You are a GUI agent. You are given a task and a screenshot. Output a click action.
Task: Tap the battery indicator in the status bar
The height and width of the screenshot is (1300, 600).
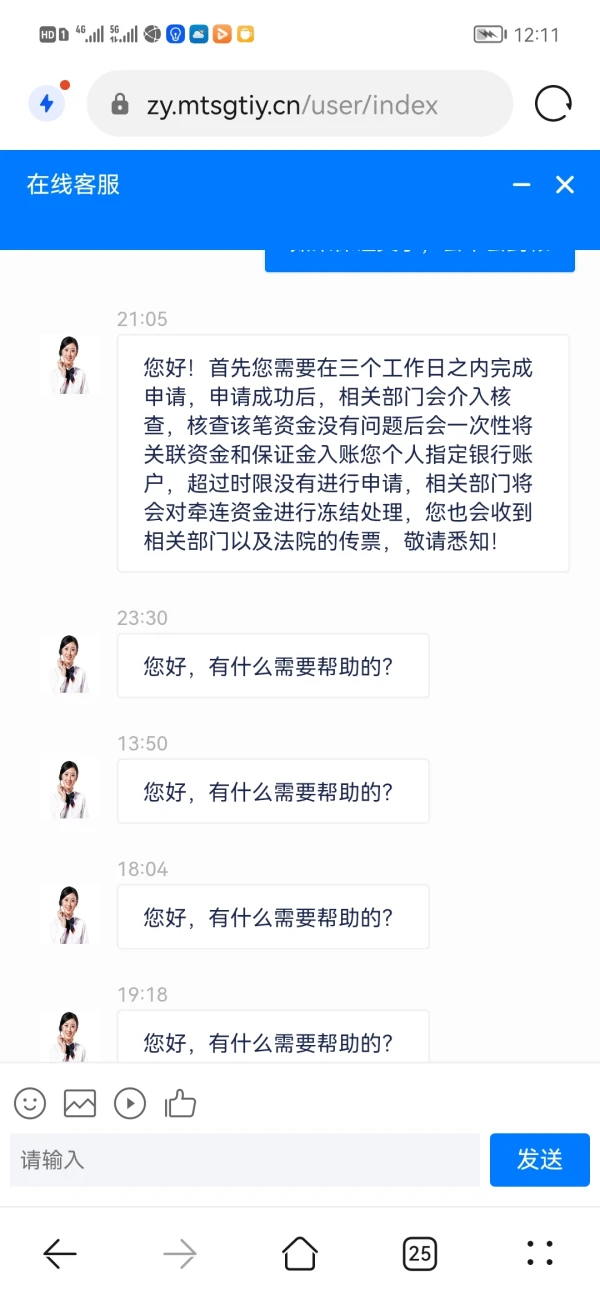pyautogui.click(x=489, y=33)
